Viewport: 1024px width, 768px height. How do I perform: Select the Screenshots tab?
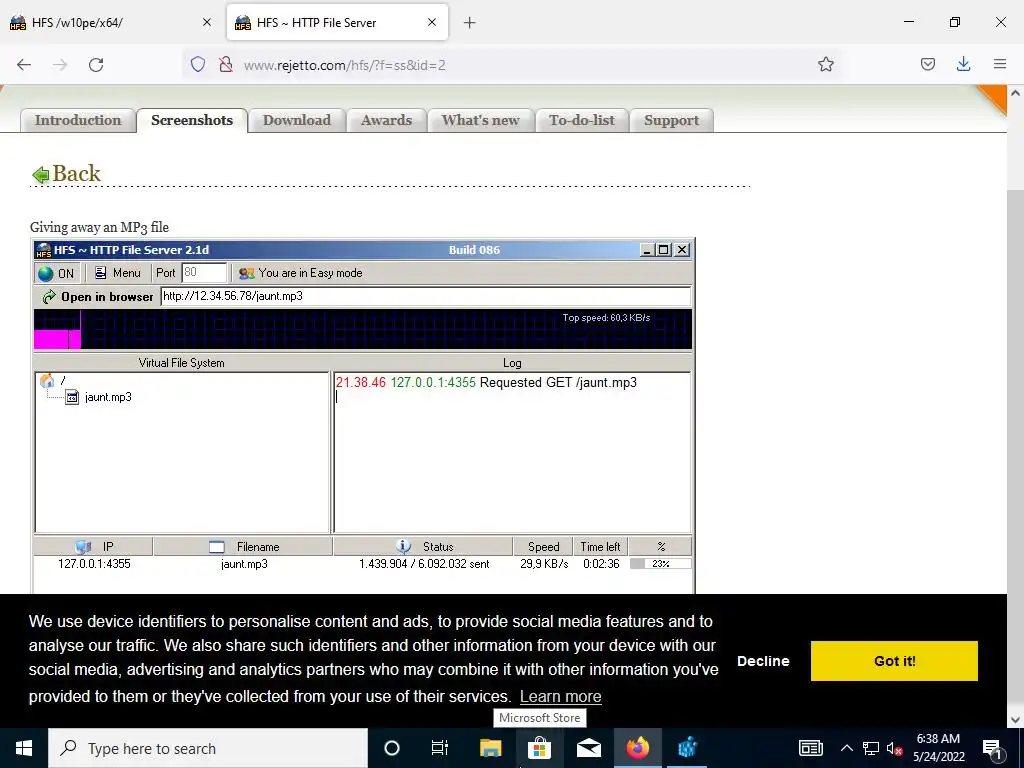point(192,120)
